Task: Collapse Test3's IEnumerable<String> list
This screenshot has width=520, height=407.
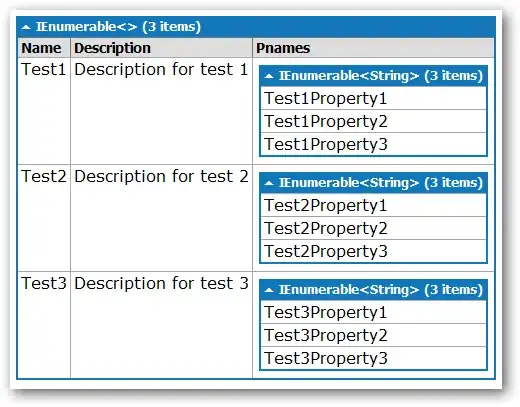Action: pyautogui.click(x=269, y=290)
